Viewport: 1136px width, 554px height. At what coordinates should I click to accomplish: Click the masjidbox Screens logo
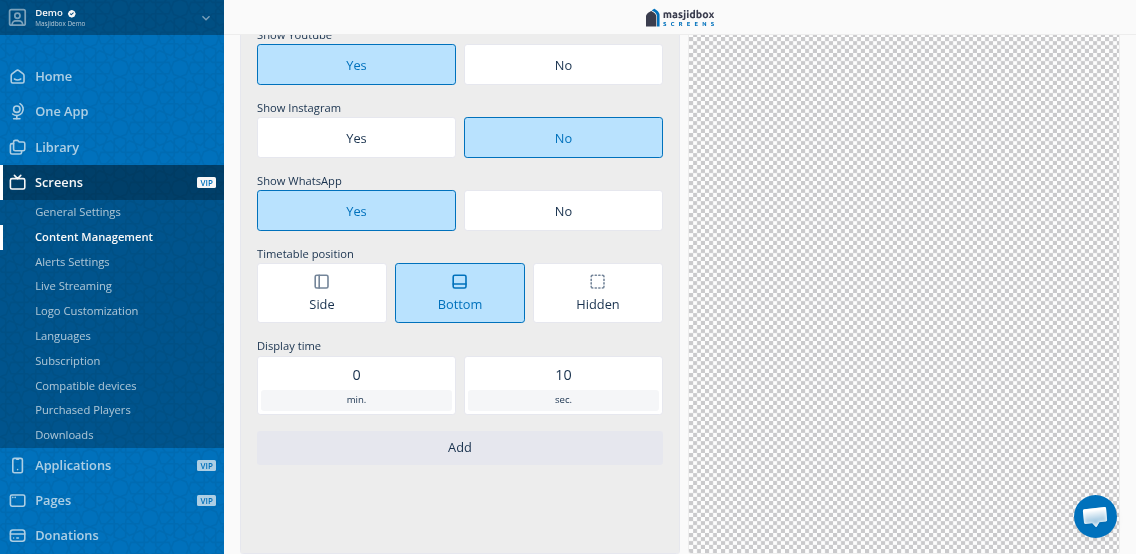(680, 17)
